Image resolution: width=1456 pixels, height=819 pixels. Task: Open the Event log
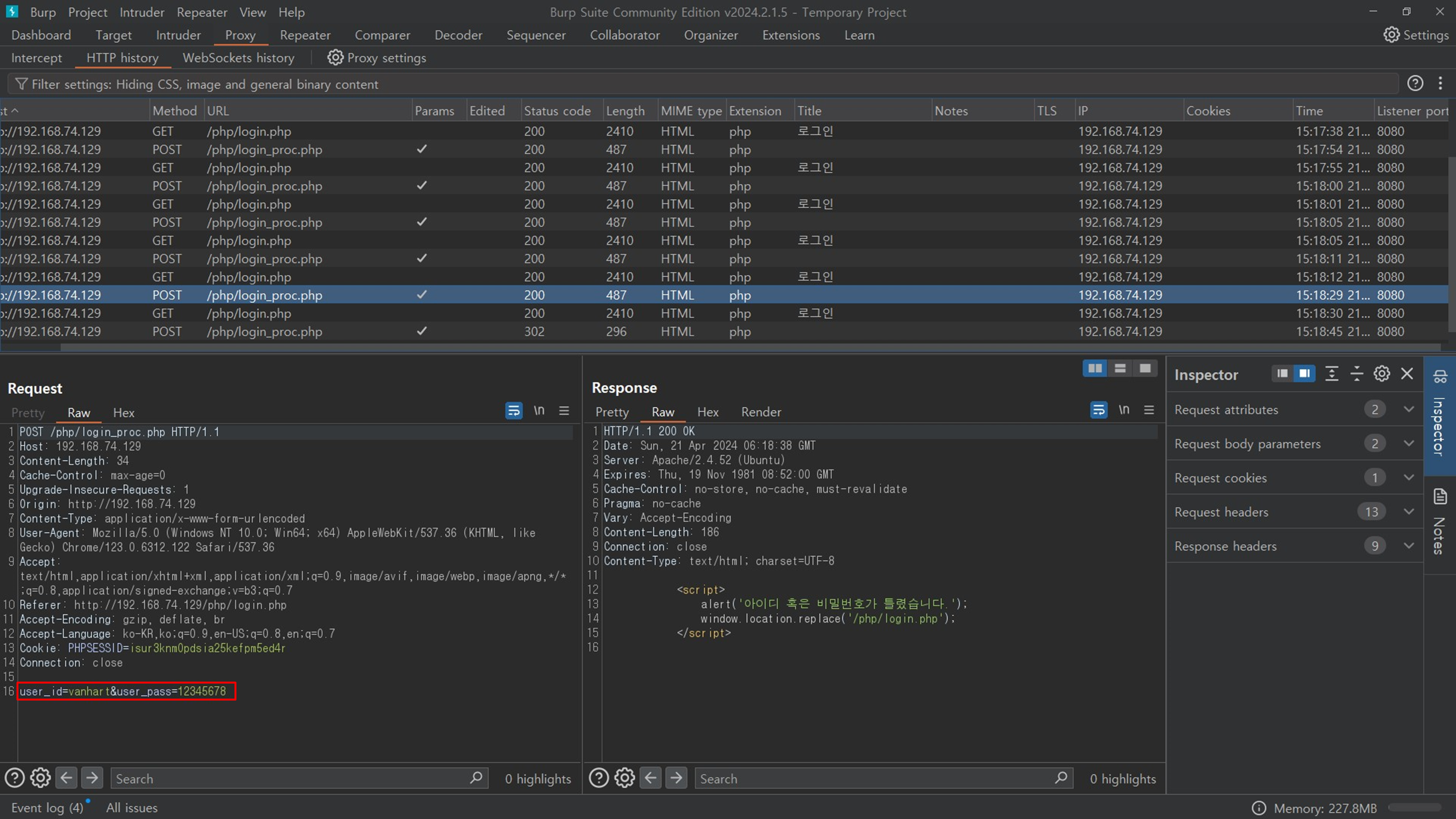point(48,808)
